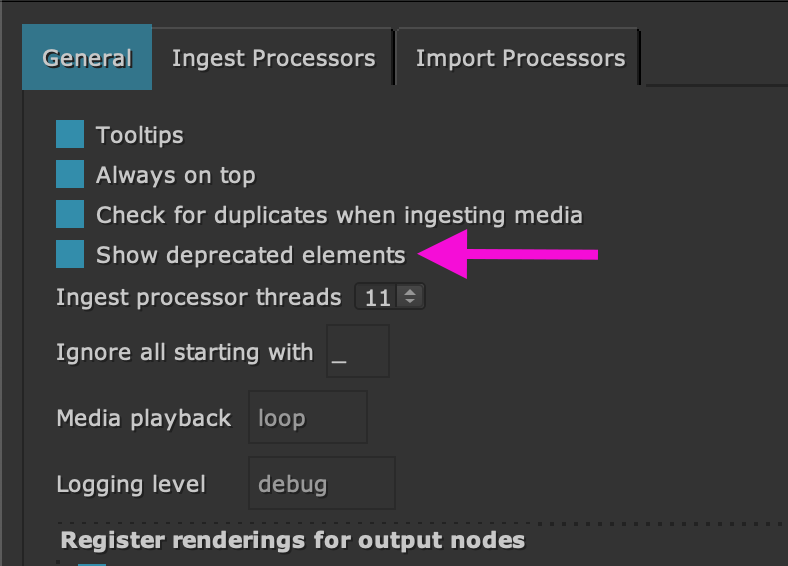Image resolution: width=788 pixels, height=566 pixels.
Task: Toggle Check for duplicates checkbox
Action: tap(70, 215)
